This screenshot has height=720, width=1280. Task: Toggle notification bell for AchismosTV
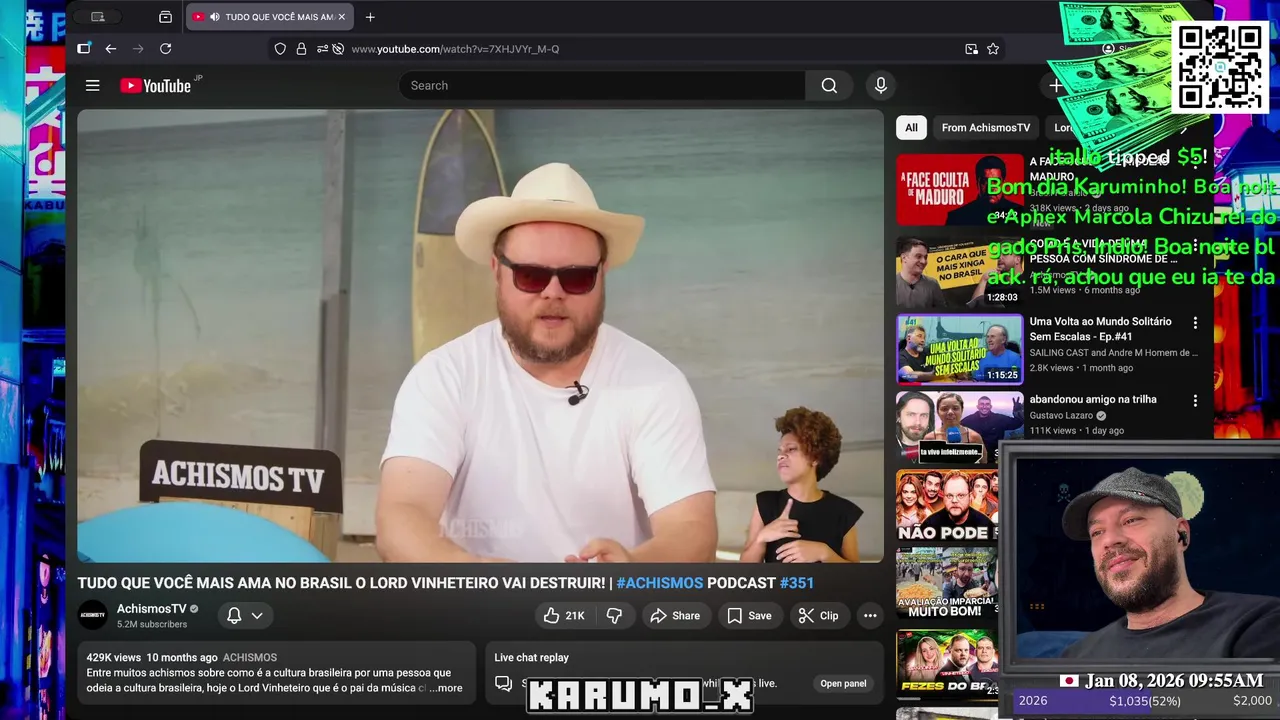234,616
